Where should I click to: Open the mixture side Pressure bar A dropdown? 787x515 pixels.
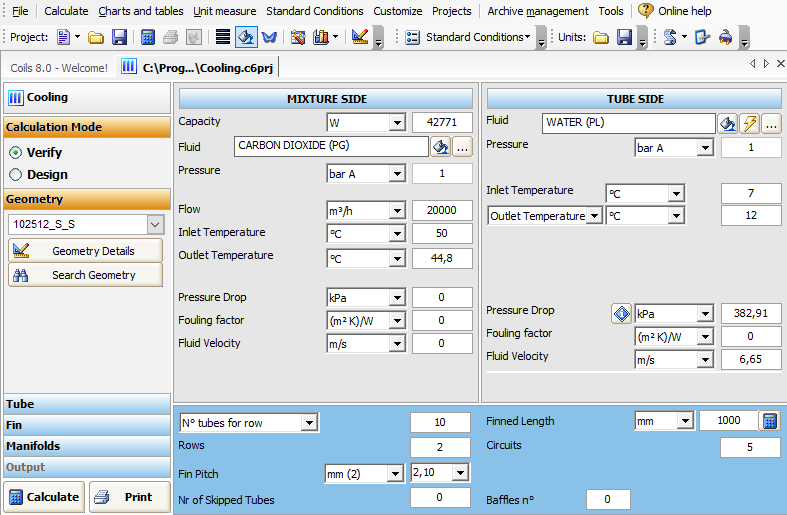point(397,174)
